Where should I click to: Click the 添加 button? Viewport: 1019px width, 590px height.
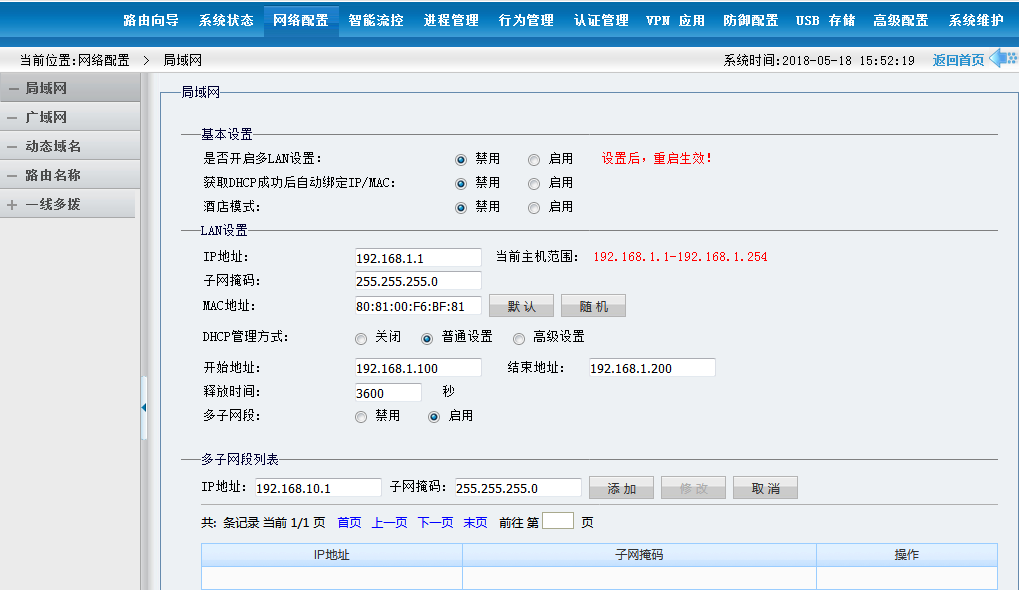pos(621,488)
